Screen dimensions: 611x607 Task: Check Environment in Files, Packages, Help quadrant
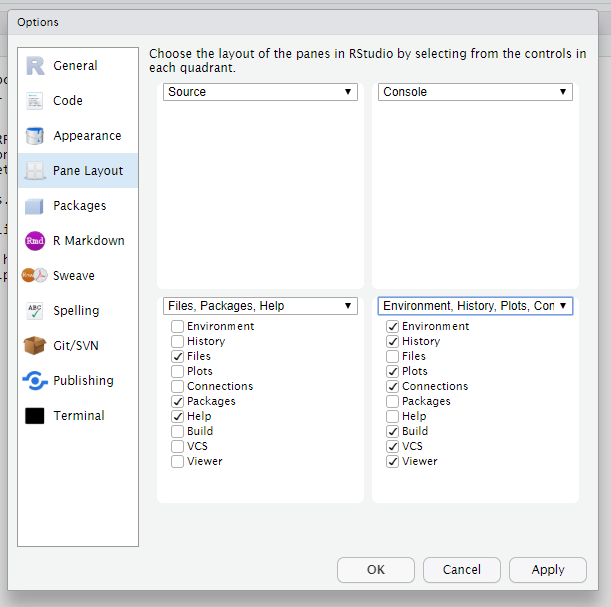(177, 326)
